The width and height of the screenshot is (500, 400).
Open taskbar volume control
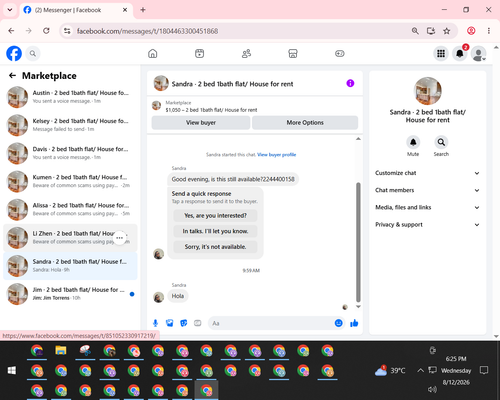coord(432,389)
